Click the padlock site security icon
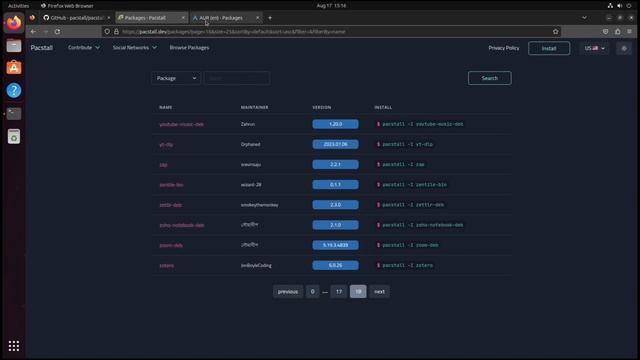The width and height of the screenshot is (640, 360). pyautogui.click(x=116, y=31)
